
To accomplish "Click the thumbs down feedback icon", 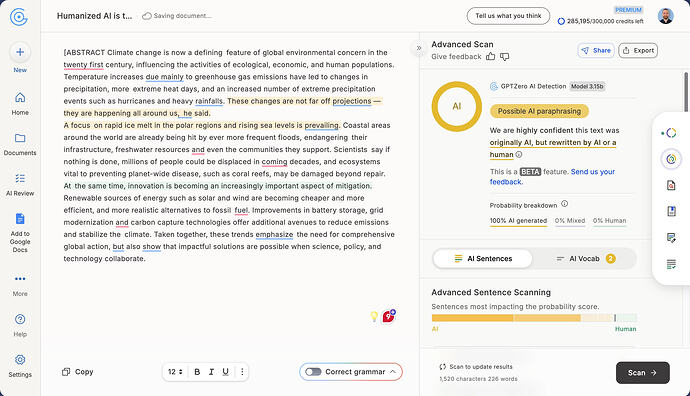I will (x=504, y=57).
